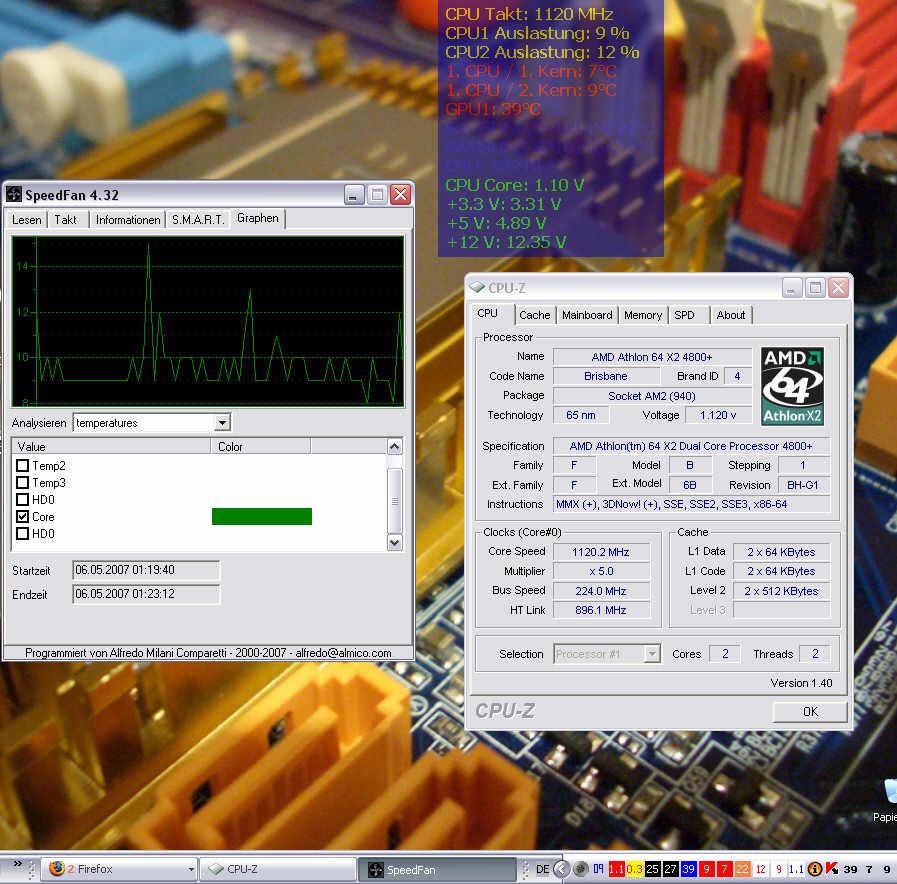The width and height of the screenshot is (897, 884).
Task: Click the red Kaspersky K tray icon
Action: (x=832, y=869)
